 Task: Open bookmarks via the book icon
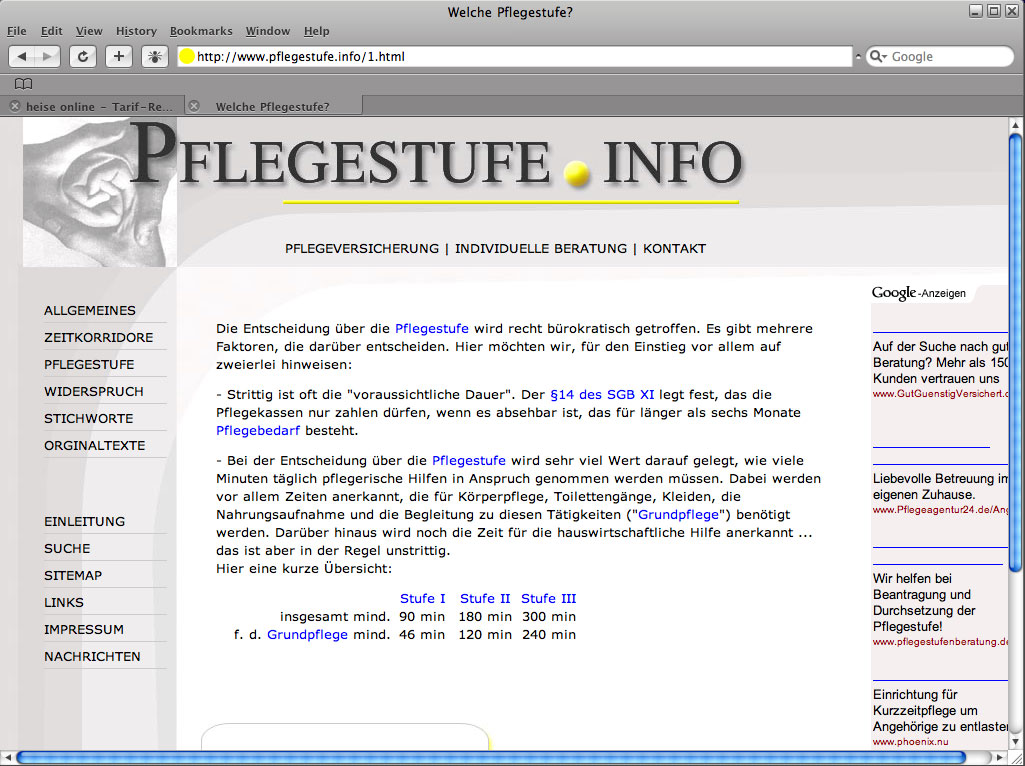pos(24,84)
